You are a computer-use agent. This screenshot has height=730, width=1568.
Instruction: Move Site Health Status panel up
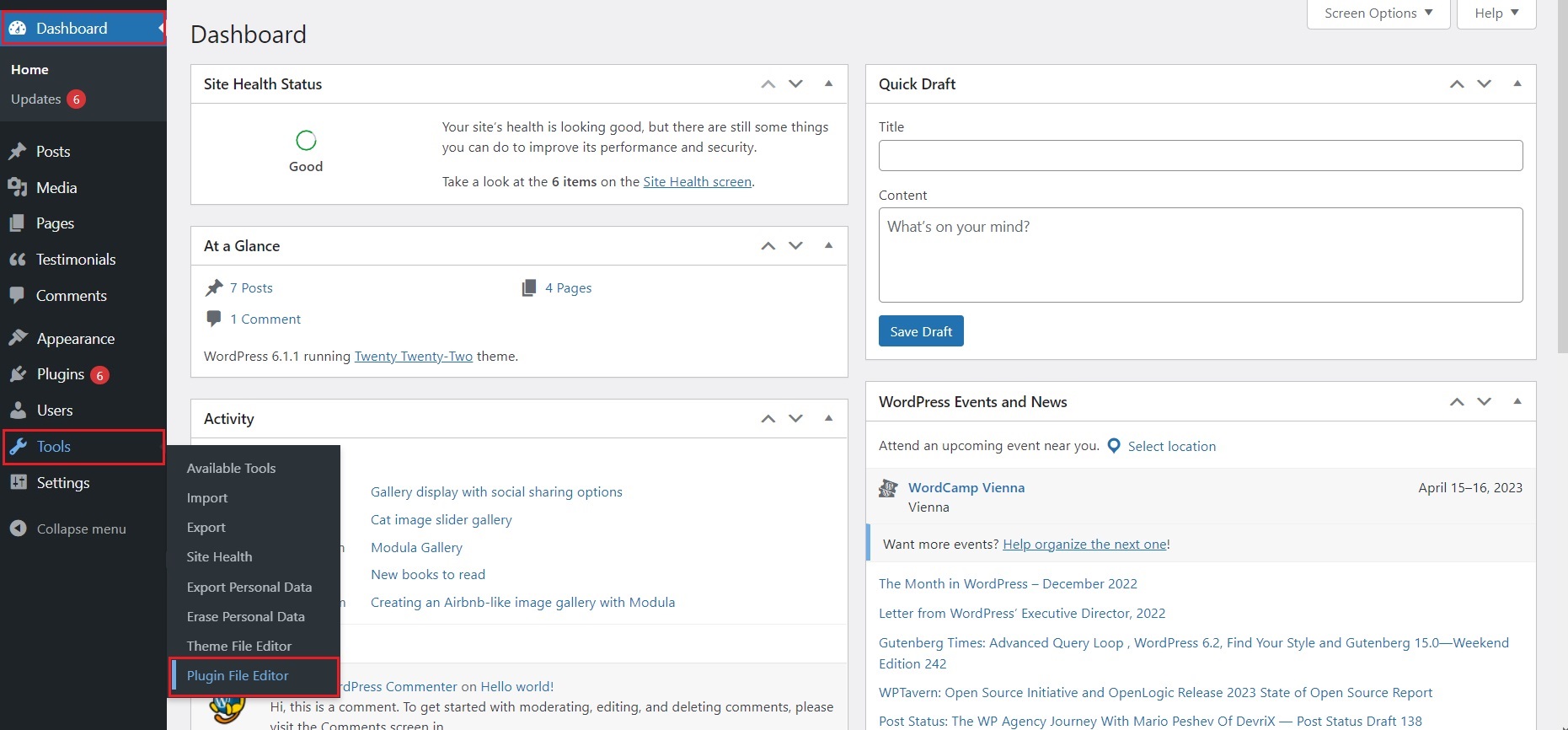click(768, 84)
